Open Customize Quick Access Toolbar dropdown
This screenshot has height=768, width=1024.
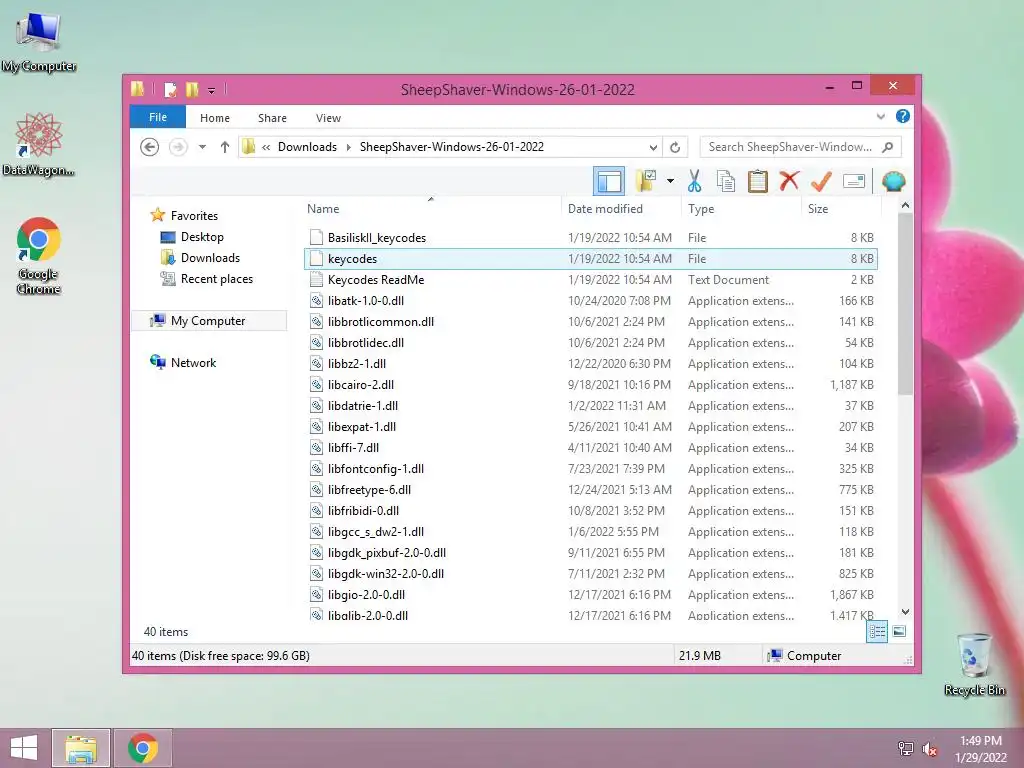212,90
